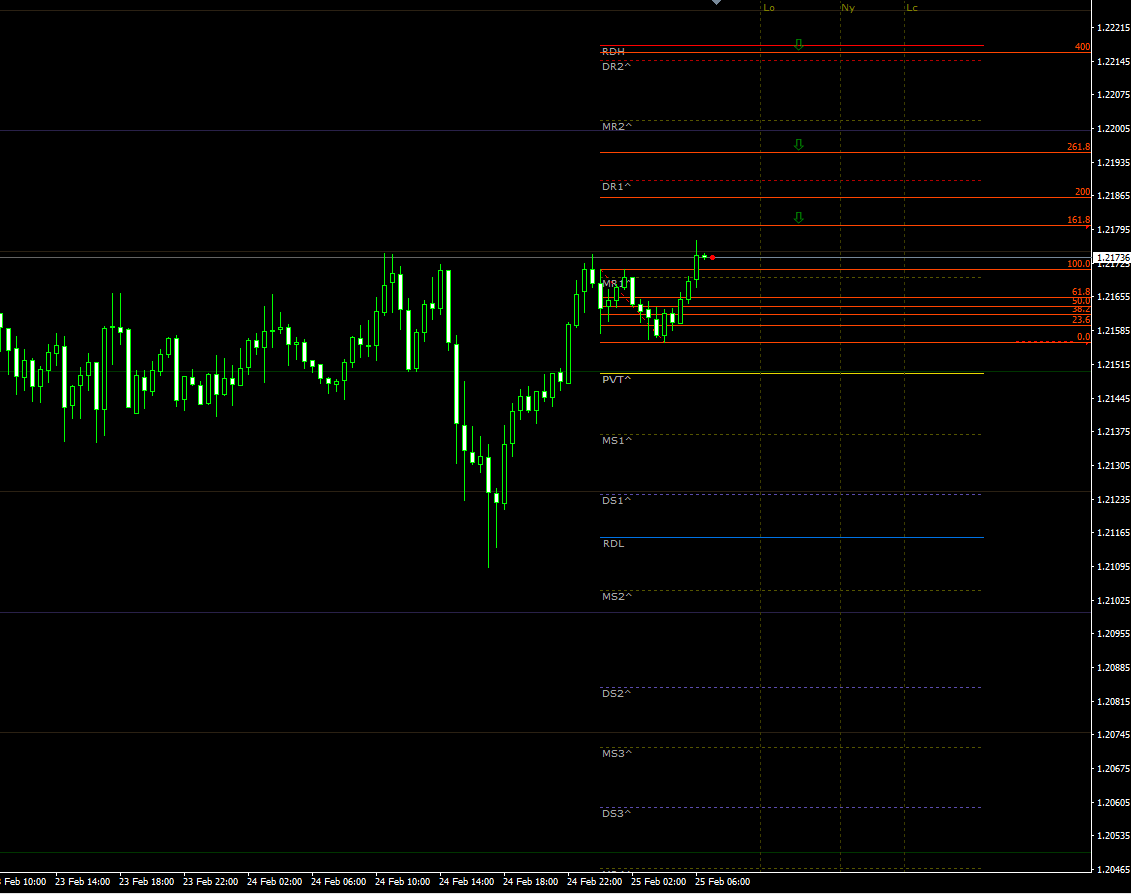The image size is (1131, 894).
Task: Select the MR2^ pivot label
Action: tap(617, 126)
